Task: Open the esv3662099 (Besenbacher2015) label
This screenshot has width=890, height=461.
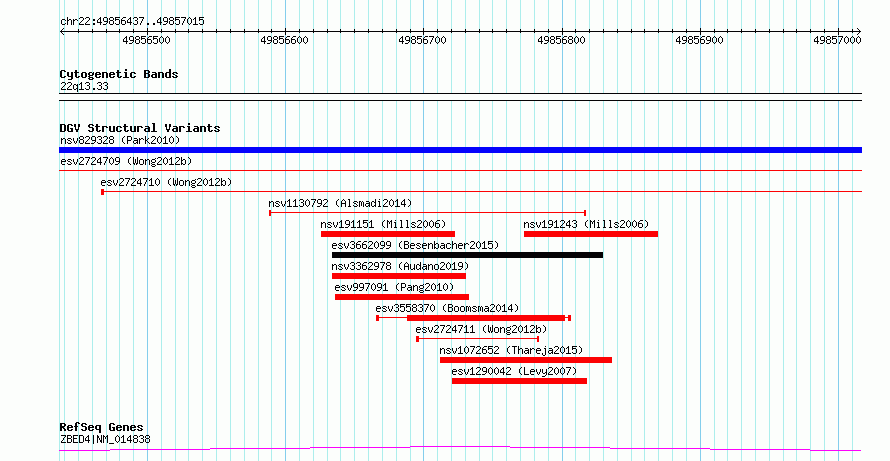Action: [x=415, y=245]
